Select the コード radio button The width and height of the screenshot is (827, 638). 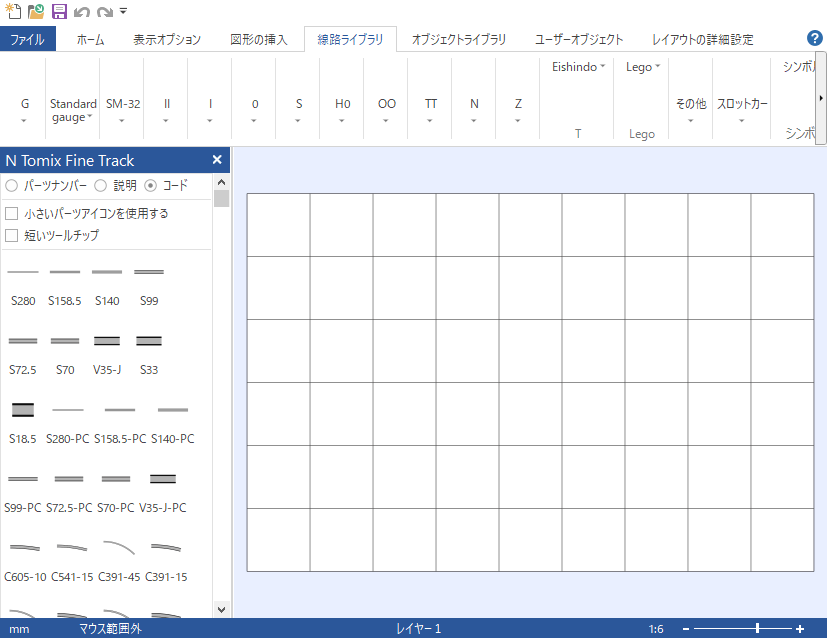click(x=150, y=186)
